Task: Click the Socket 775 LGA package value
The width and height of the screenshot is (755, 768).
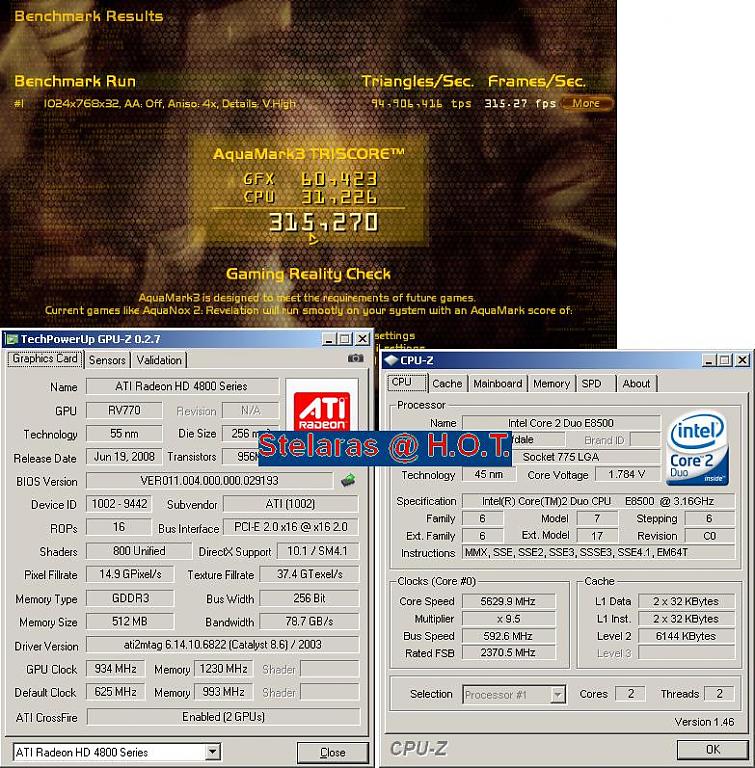Action: (561, 457)
